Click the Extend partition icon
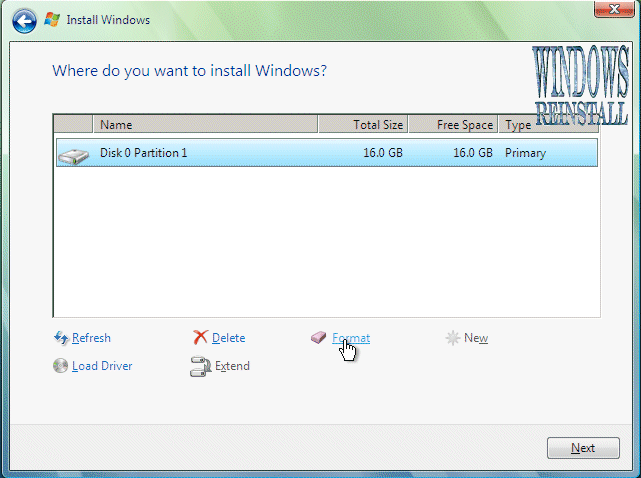 [x=200, y=366]
